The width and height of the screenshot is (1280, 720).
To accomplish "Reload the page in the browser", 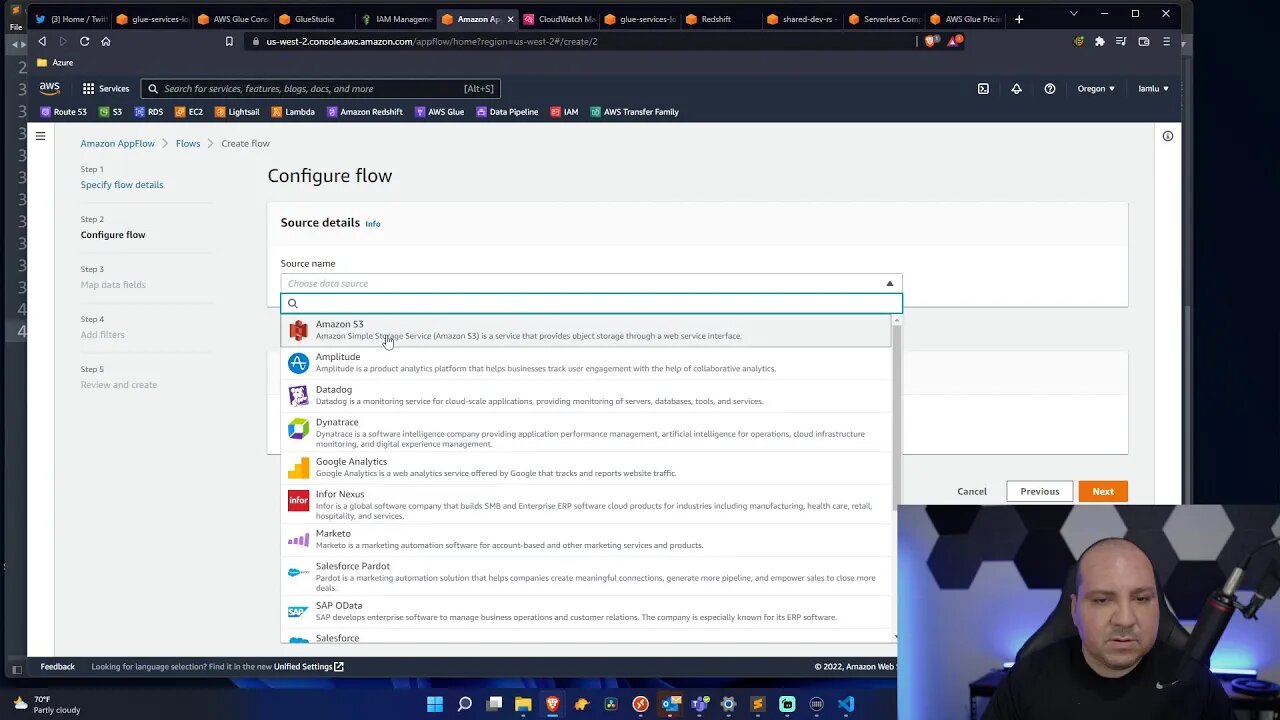I will tap(84, 41).
